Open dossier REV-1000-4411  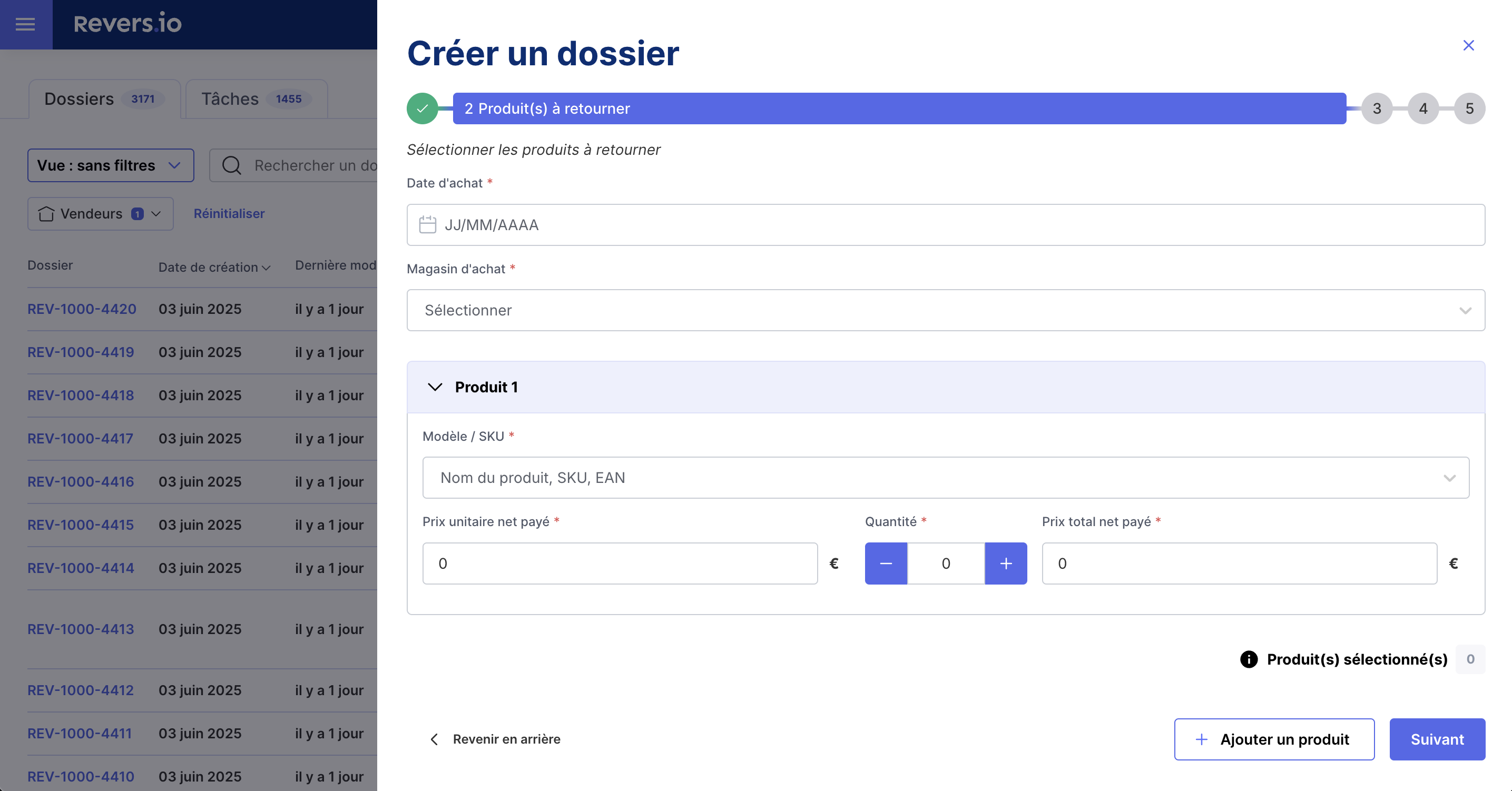pos(79,734)
